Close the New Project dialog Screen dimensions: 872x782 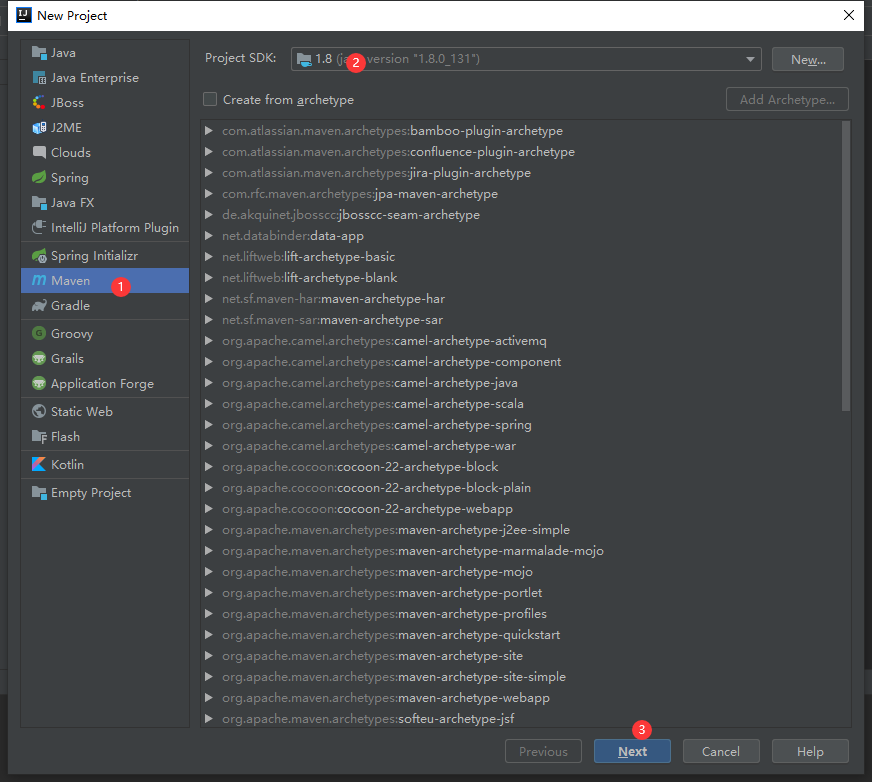pos(849,15)
